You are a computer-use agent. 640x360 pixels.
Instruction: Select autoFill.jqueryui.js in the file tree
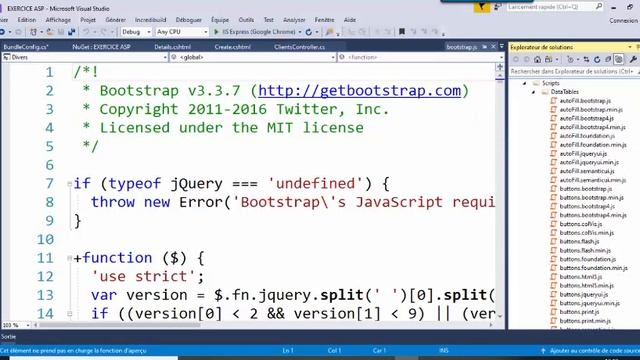583,154
